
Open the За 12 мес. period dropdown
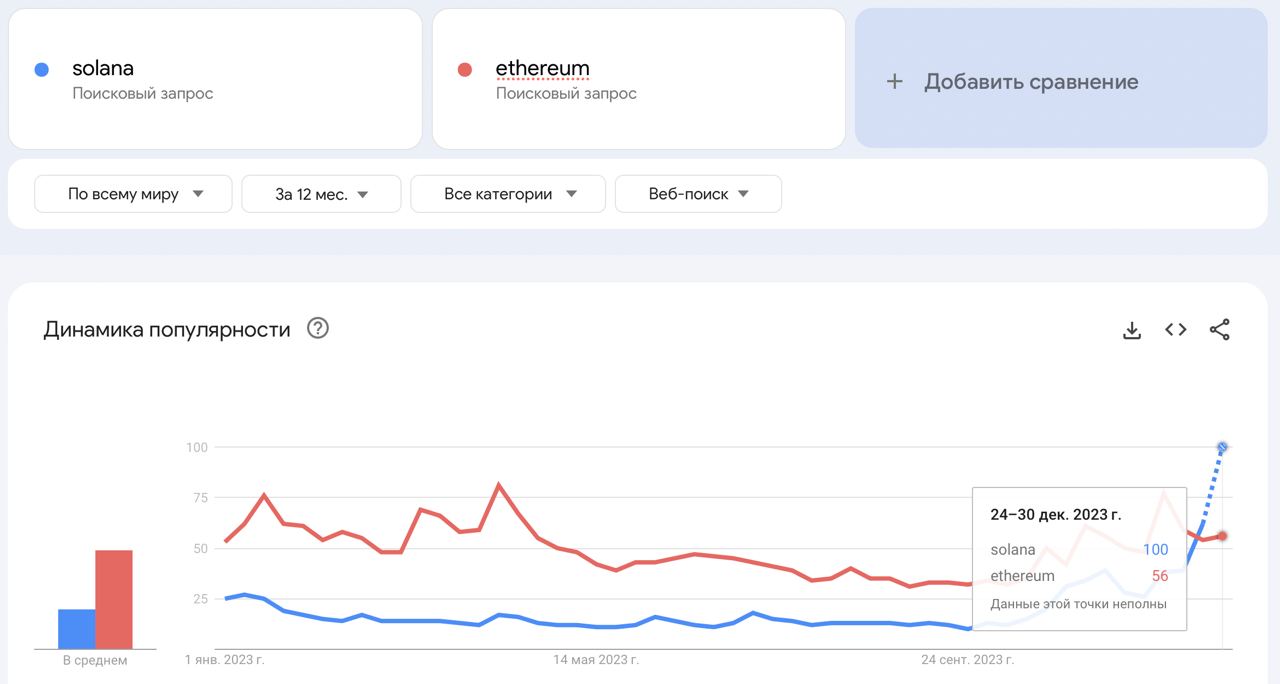321,194
